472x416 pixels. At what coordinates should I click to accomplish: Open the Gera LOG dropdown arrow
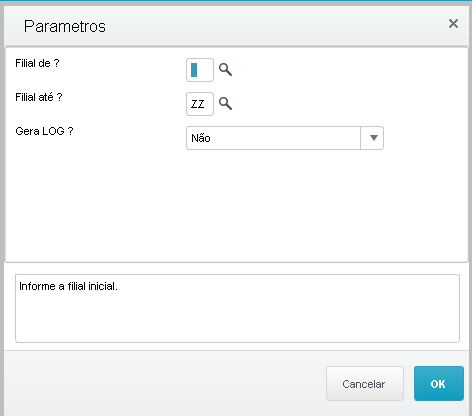(372, 138)
